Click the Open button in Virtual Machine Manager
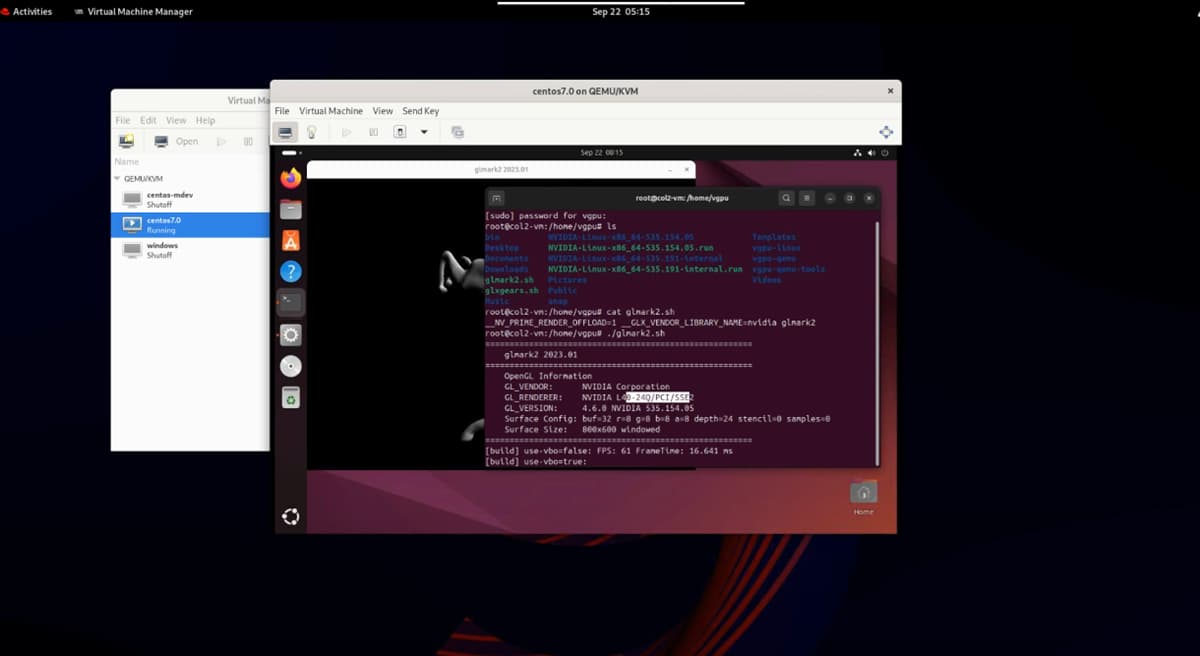The height and width of the screenshot is (656, 1200). 176,142
